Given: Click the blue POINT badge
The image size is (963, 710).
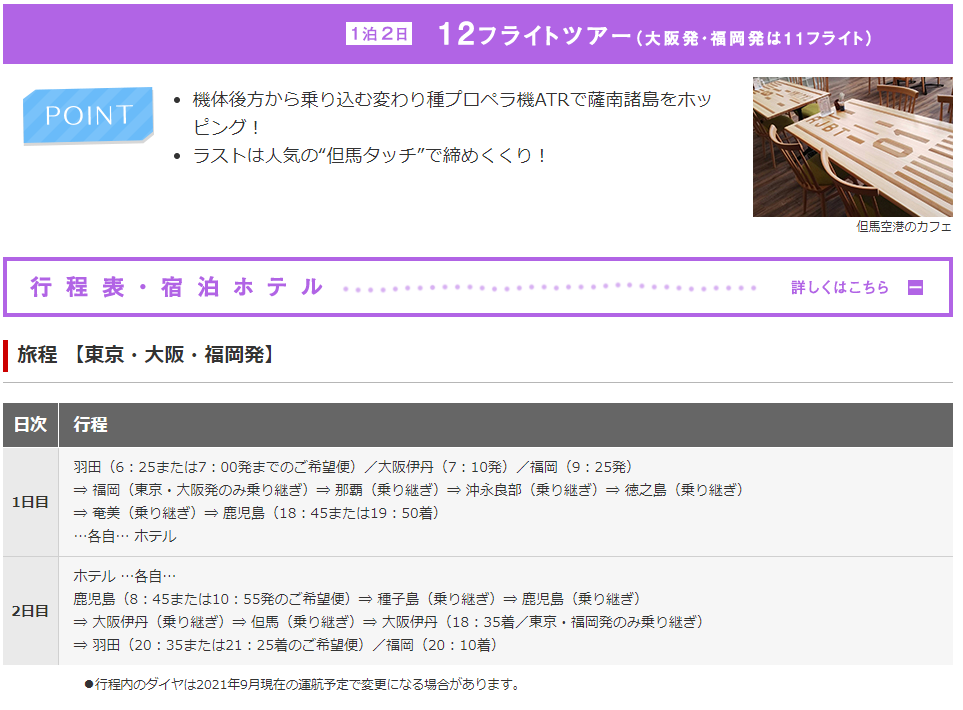Looking at the screenshot, I should pyautogui.click(x=89, y=115).
